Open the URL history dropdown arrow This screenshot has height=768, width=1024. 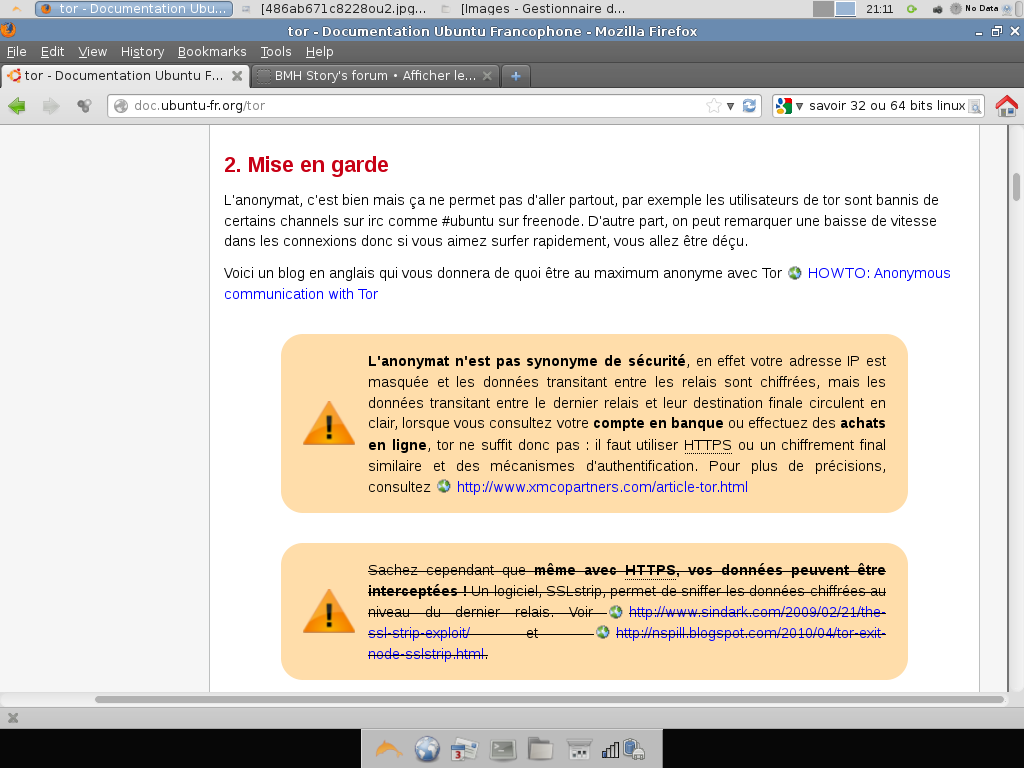731,106
